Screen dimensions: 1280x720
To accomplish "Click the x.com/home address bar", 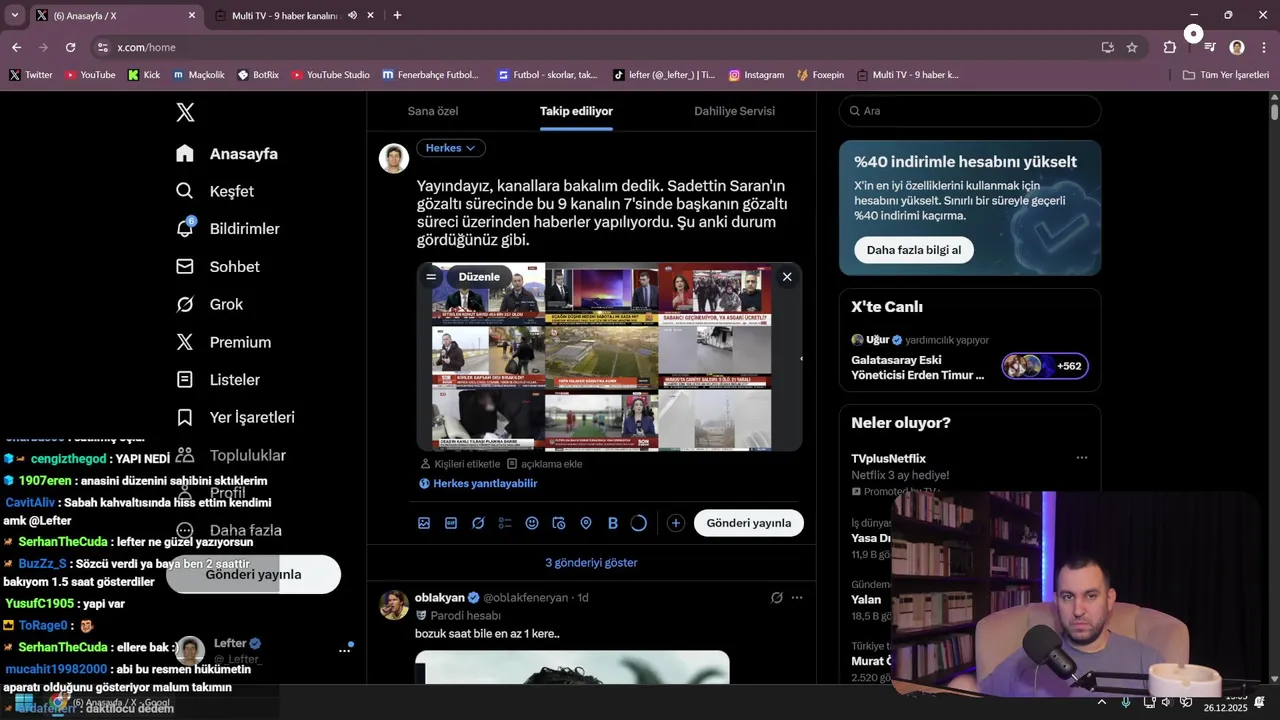I will tap(600, 47).
